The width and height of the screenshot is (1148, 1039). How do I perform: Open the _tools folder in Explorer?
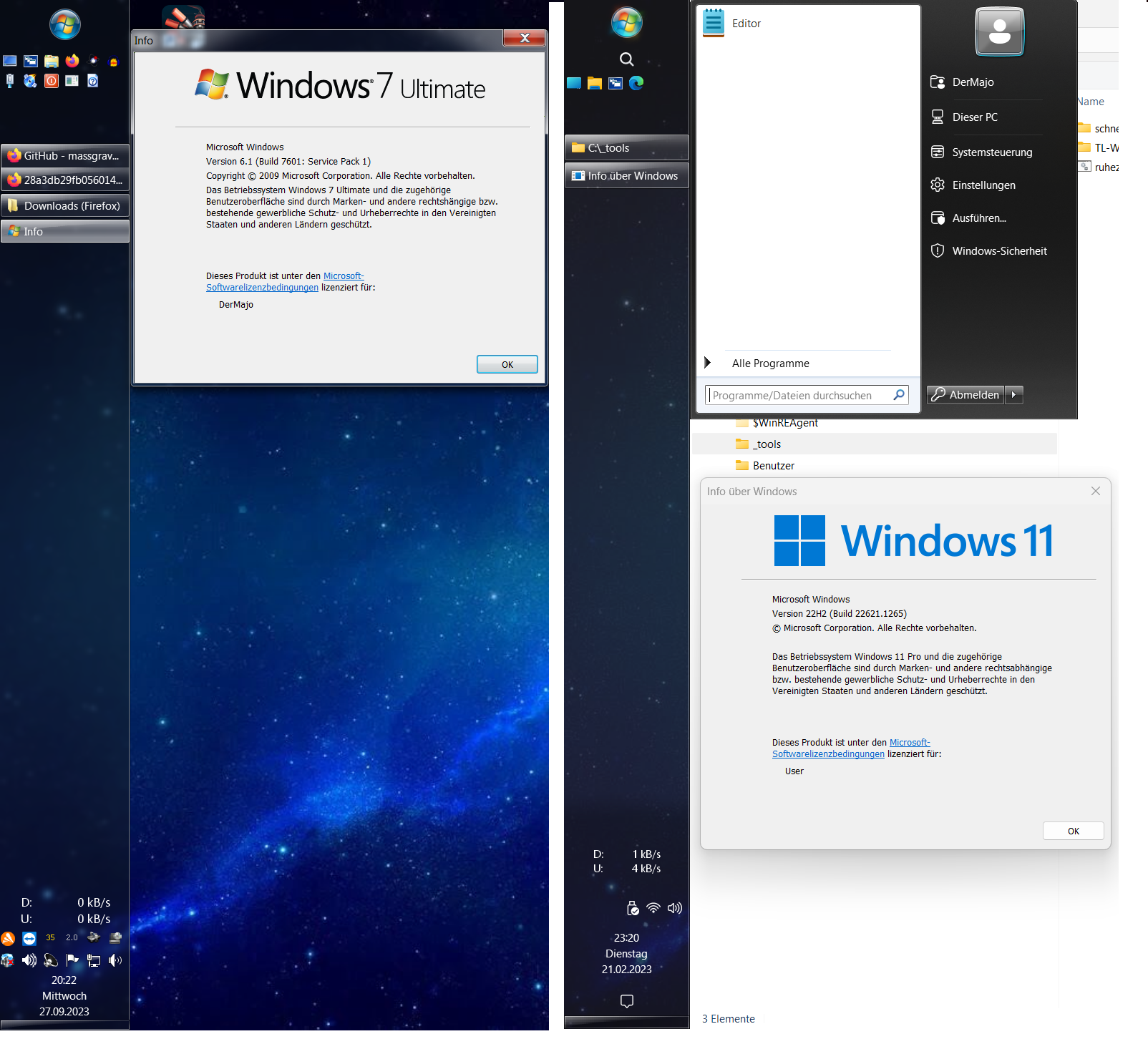pos(767,444)
